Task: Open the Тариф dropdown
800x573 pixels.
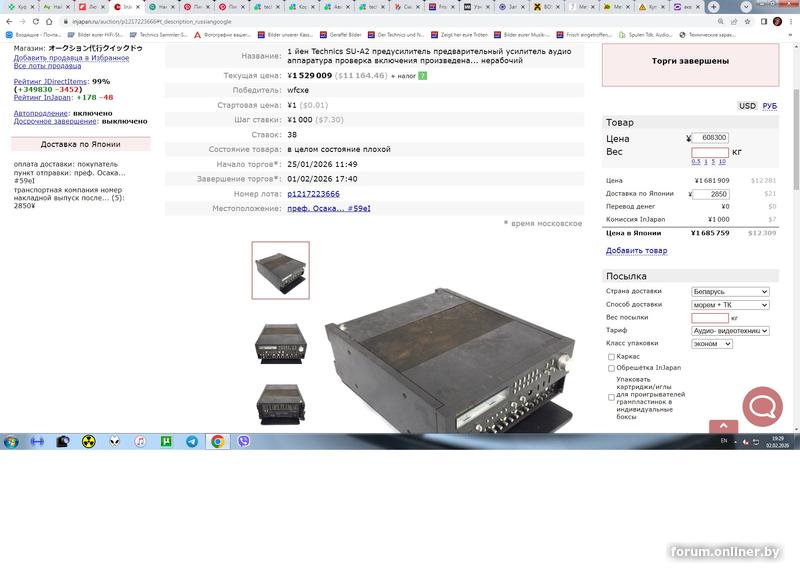Action: point(730,331)
